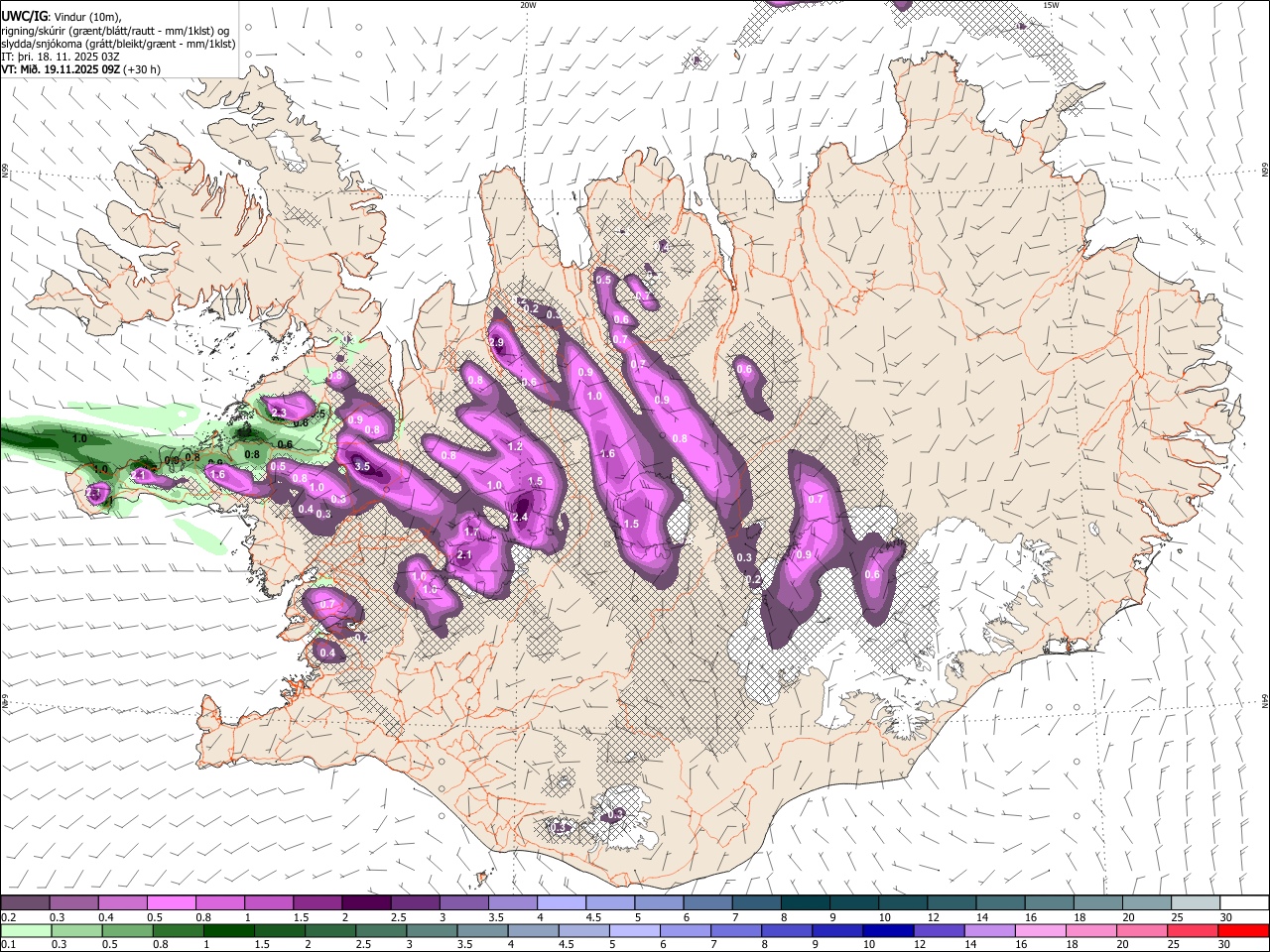Image resolution: width=1270 pixels, height=952 pixels.
Task: Select the dark navy swatch labeled 10 in lower legend
Action: click(886, 930)
